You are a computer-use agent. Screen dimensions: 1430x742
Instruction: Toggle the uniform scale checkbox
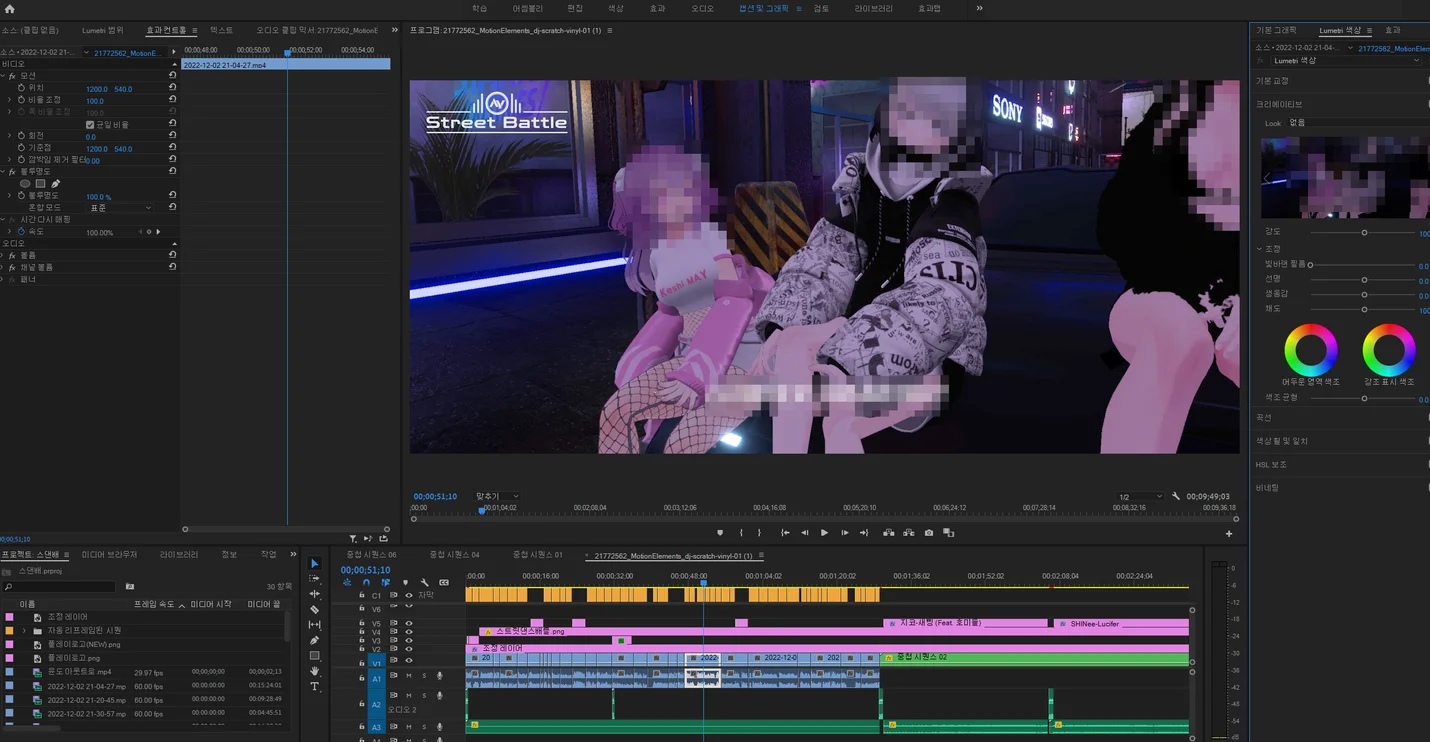tap(90, 125)
